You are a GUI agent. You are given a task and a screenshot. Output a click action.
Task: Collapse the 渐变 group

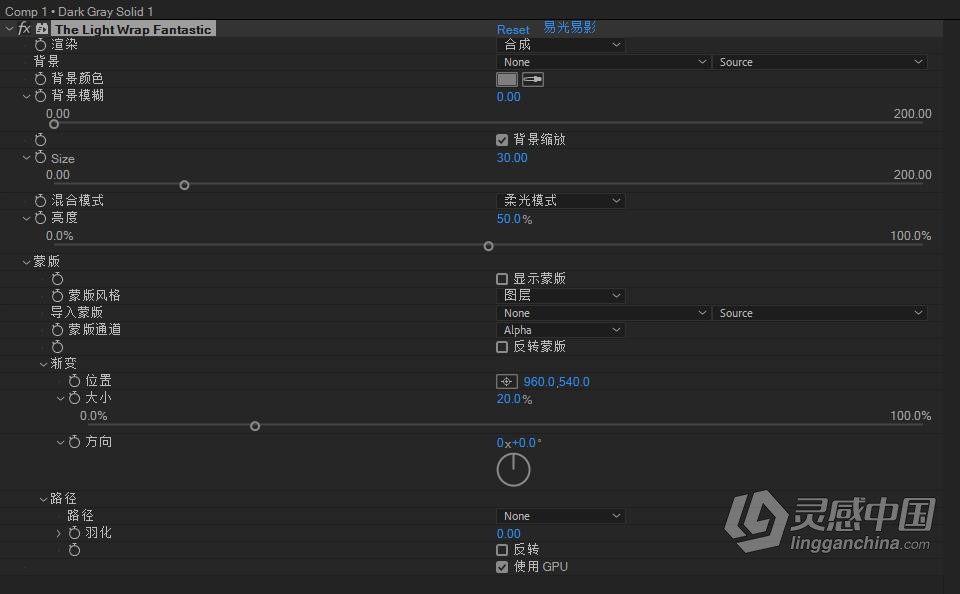click(x=43, y=364)
